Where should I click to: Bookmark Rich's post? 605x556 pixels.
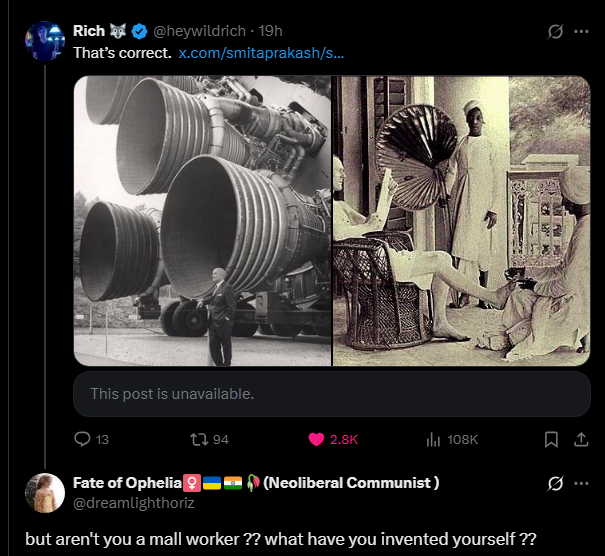click(x=551, y=439)
